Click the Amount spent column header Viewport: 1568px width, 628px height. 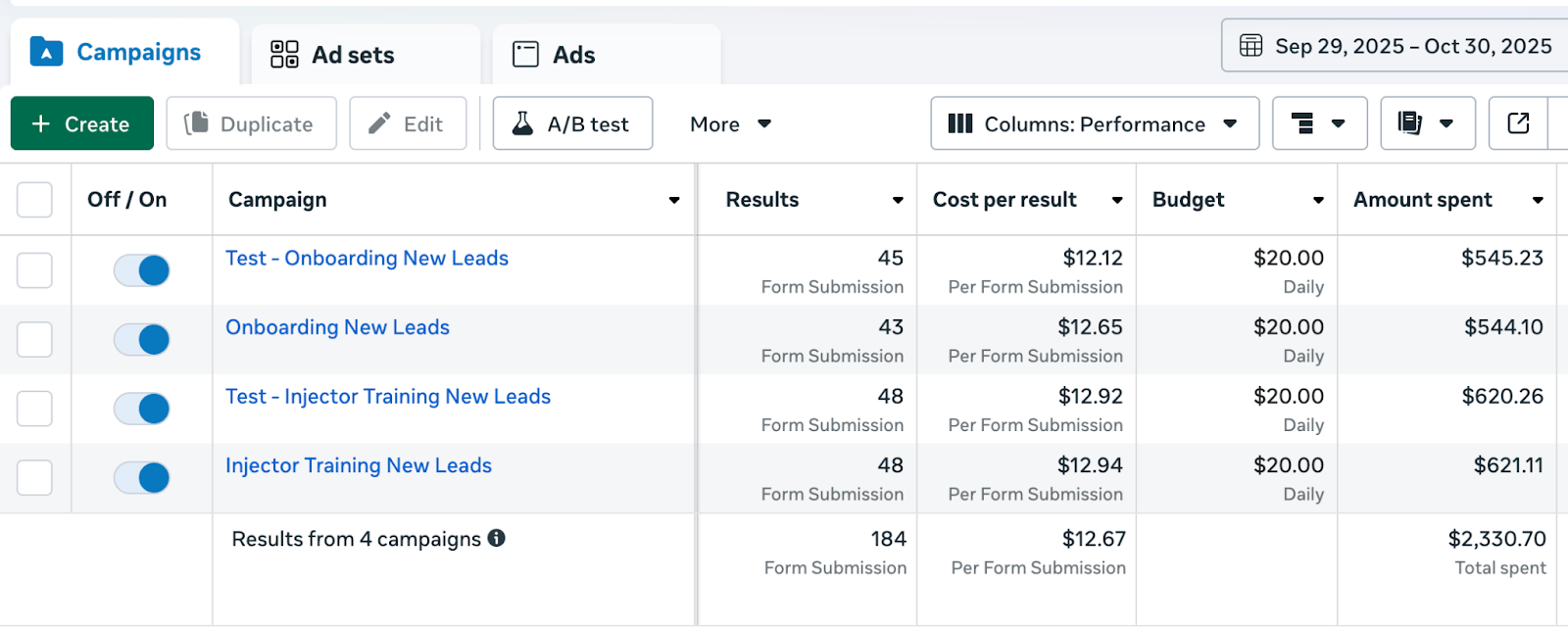1422,200
